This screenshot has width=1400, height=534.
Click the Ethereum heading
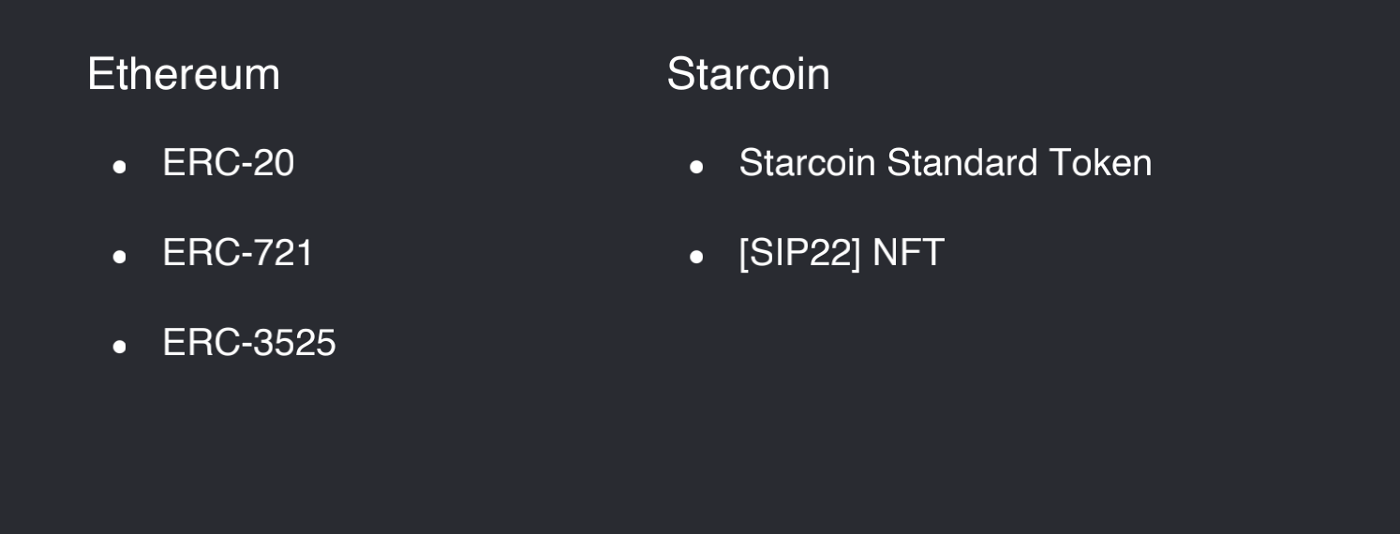coord(184,74)
